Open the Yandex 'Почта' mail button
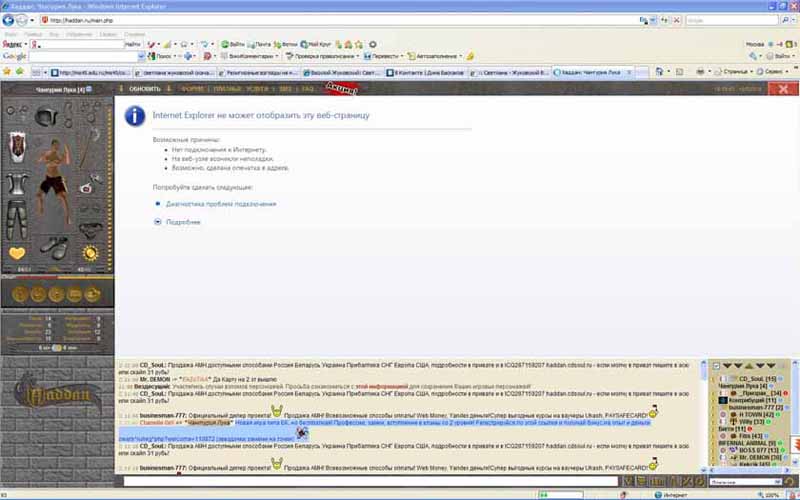 tap(259, 44)
